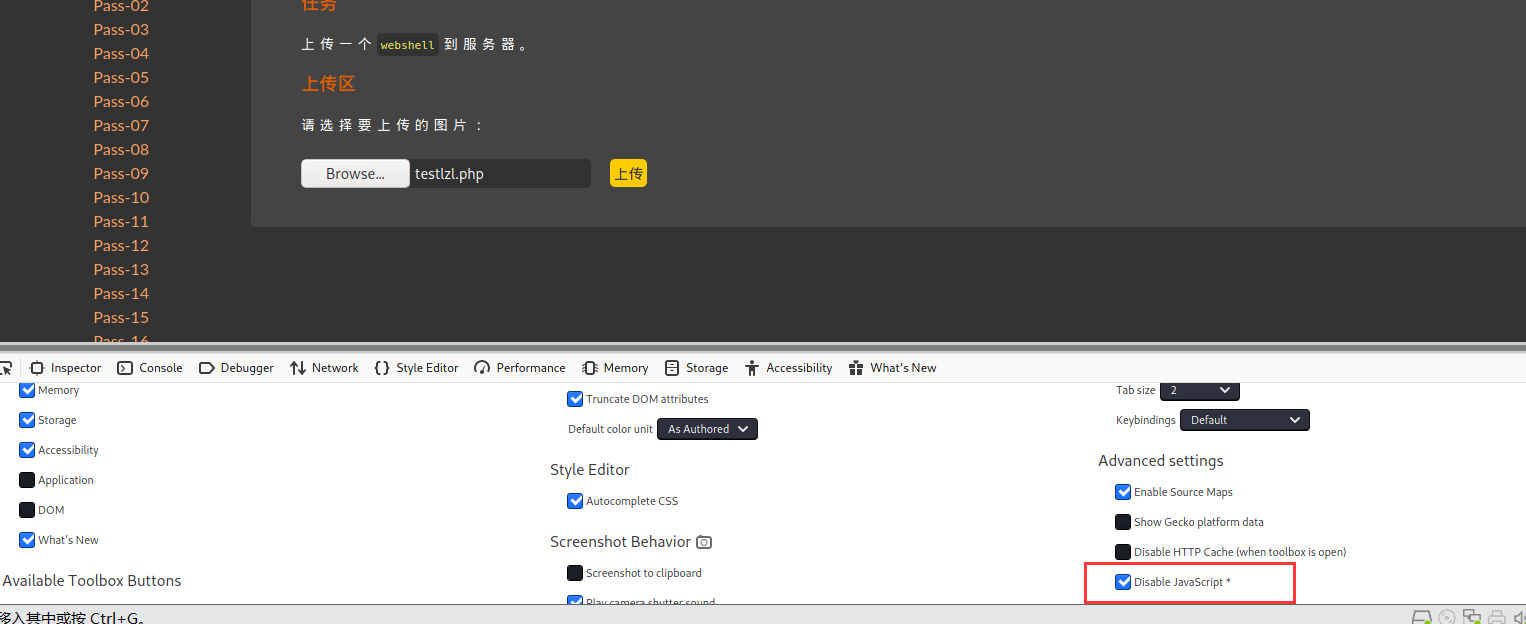Toggle Truncate DOM attributes checkbox
The width and height of the screenshot is (1526, 624).
click(575, 399)
